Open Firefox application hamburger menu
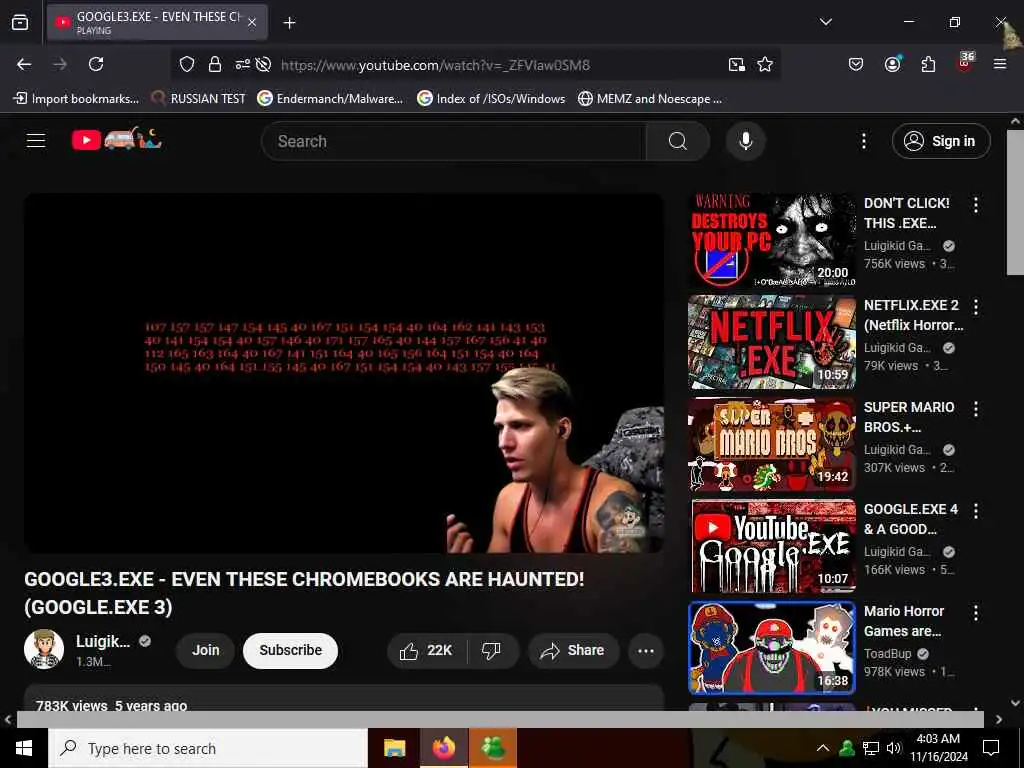Screen dimensions: 1024x768 pos(1000,64)
